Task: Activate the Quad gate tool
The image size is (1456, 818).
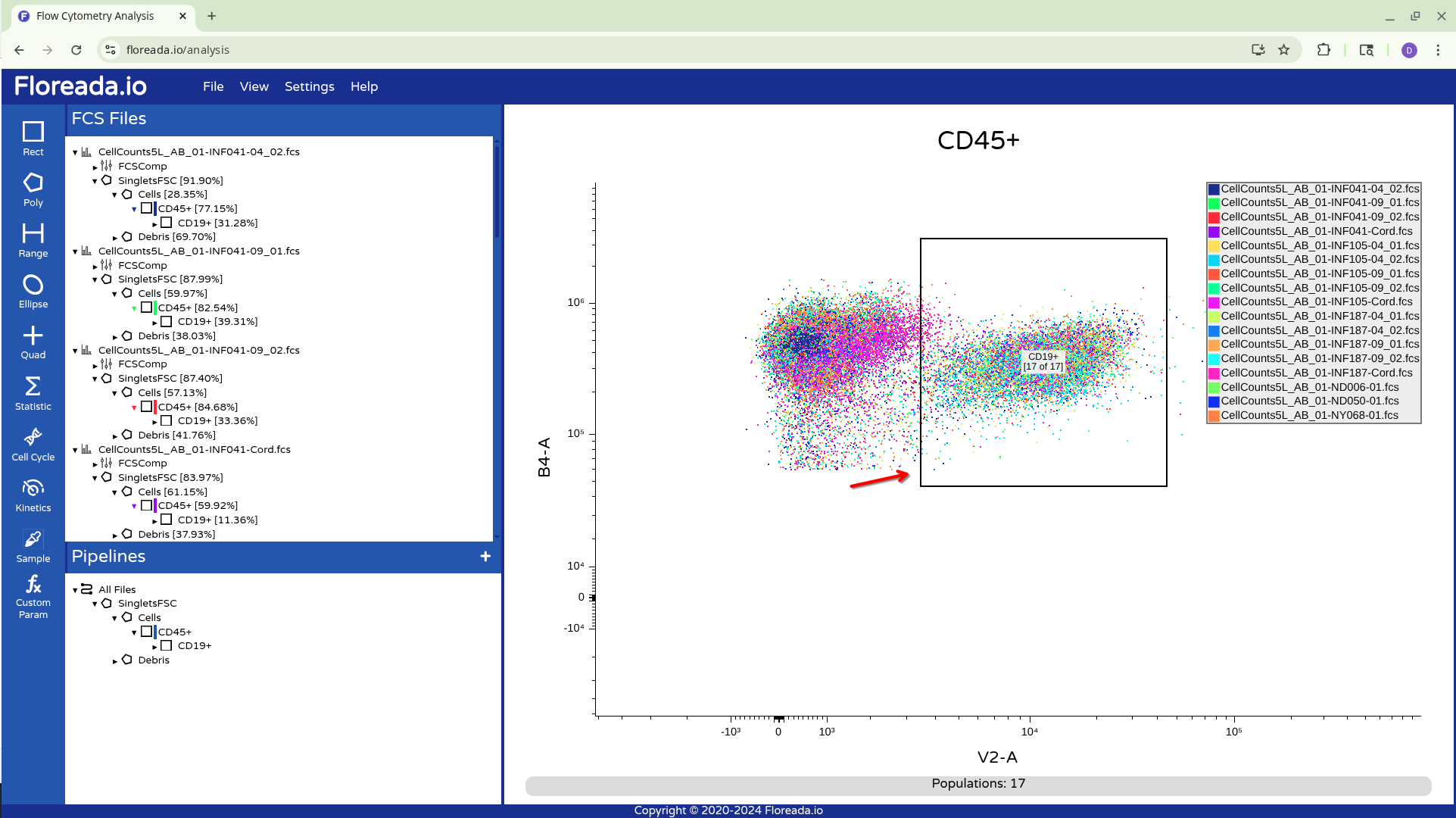Action: click(33, 342)
